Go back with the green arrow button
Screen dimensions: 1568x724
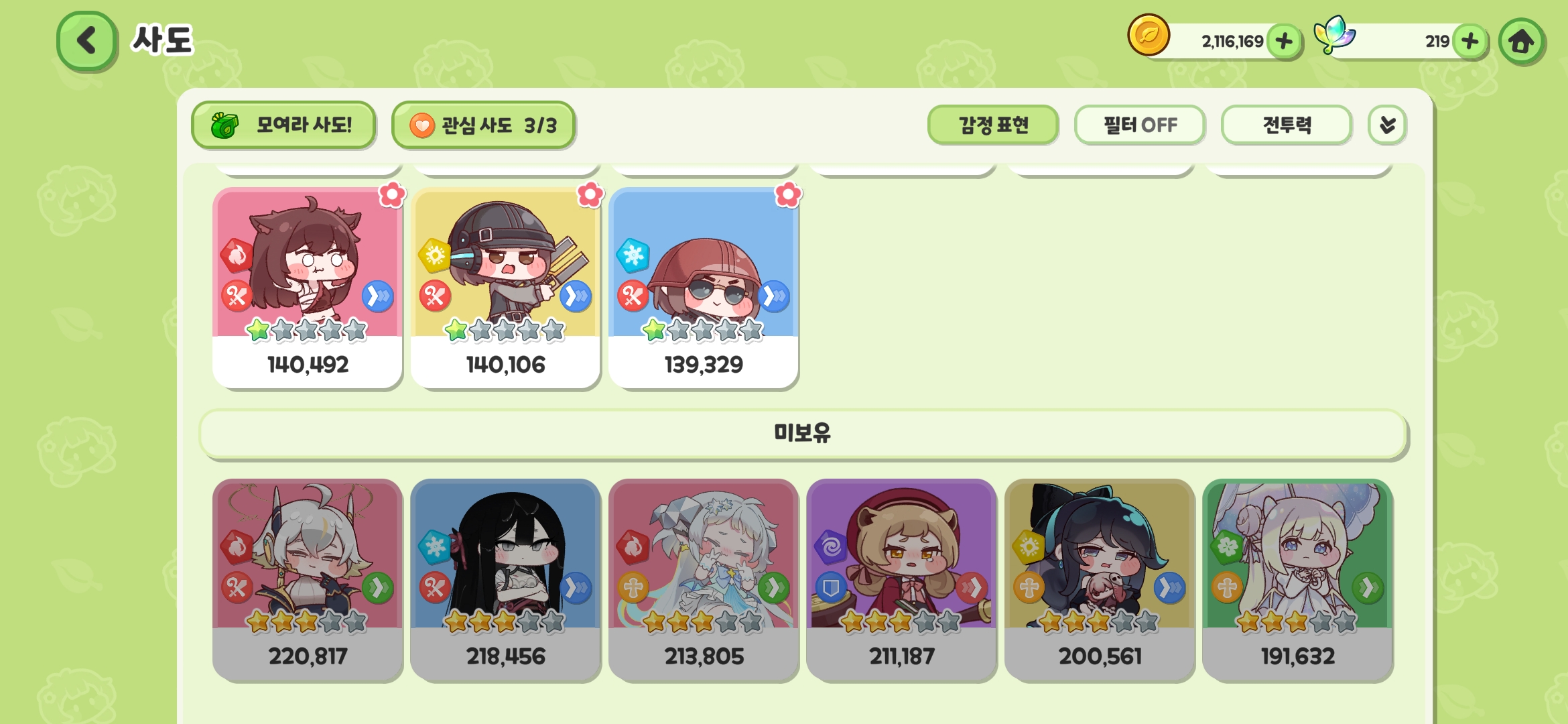click(x=87, y=41)
